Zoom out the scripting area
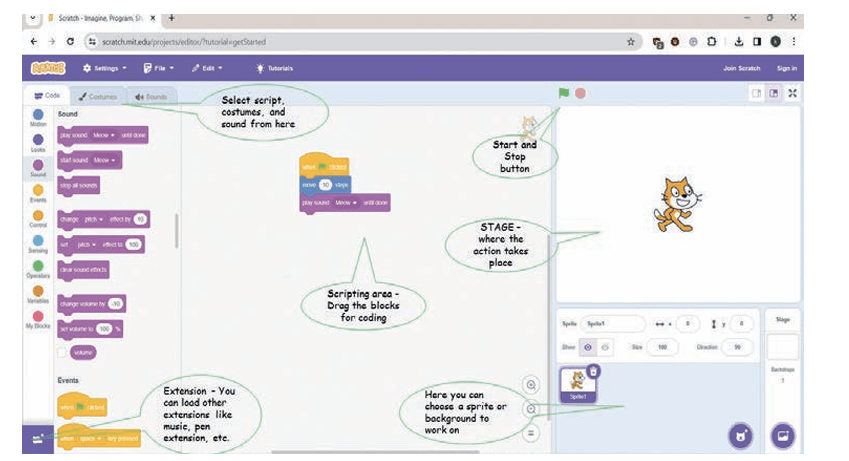 point(531,409)
